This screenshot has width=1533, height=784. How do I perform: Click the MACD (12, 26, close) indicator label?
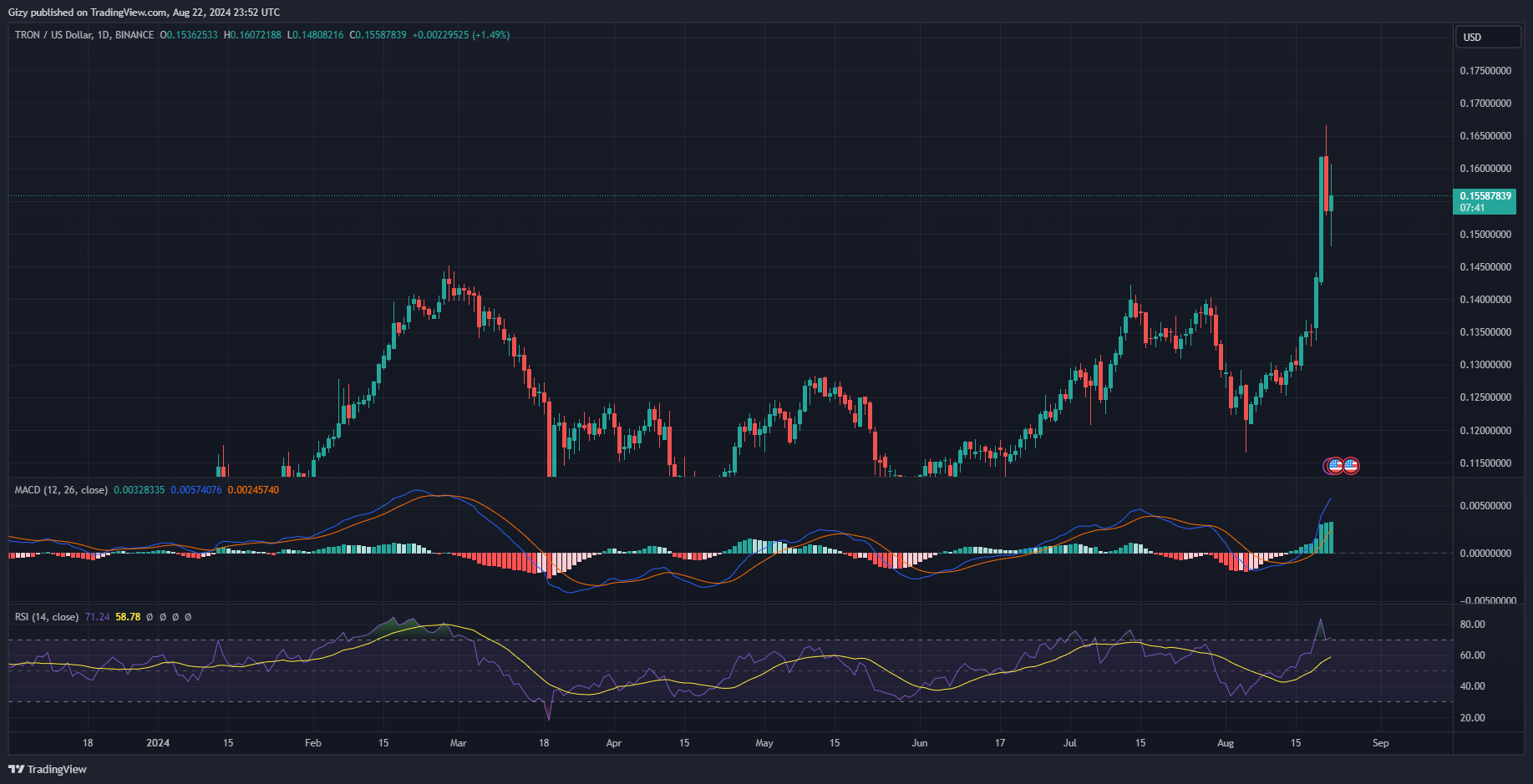(x=61, y=490)
